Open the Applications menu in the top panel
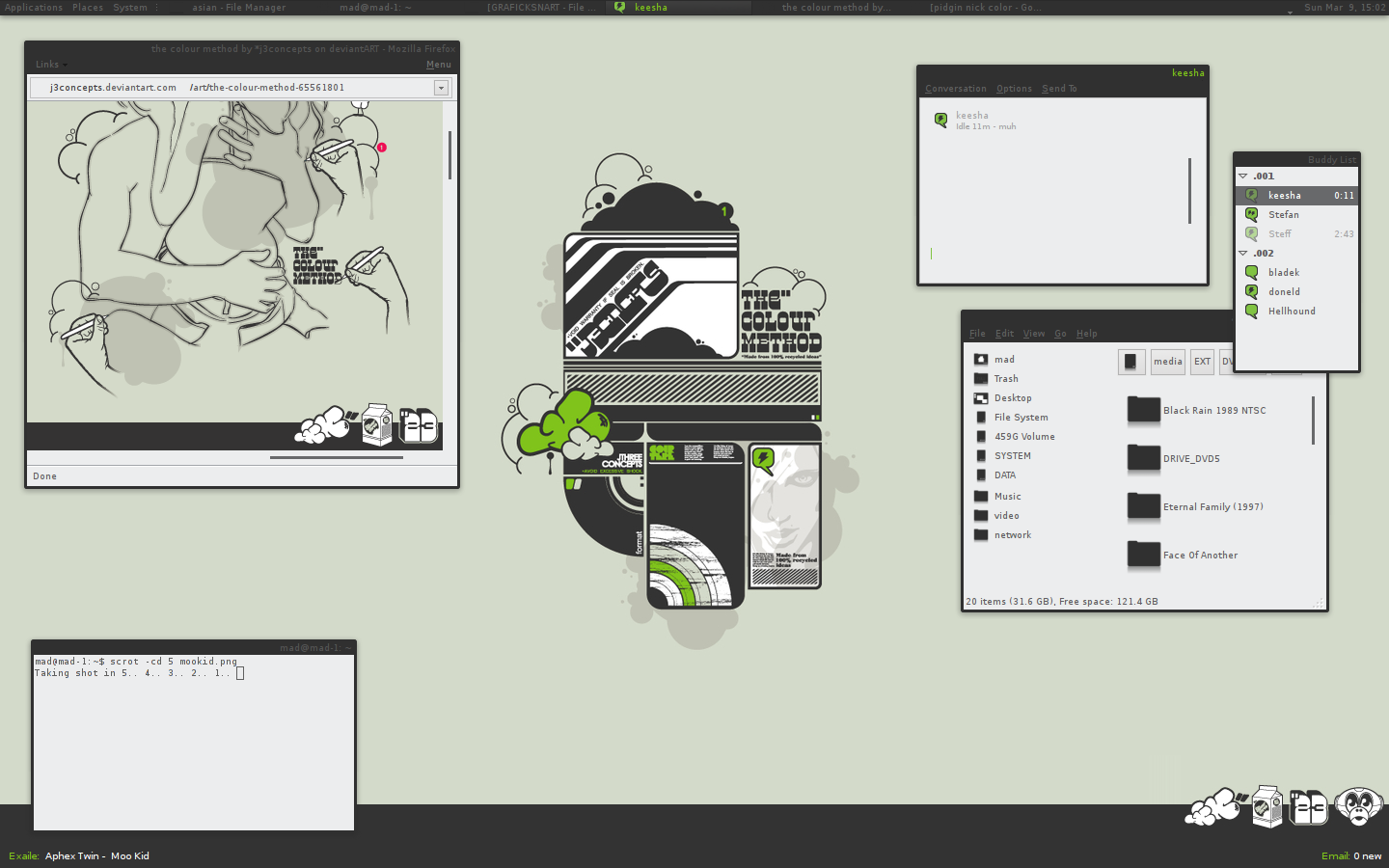Image resolution: width=1389 pixels, height=868 pixels. 34,7
